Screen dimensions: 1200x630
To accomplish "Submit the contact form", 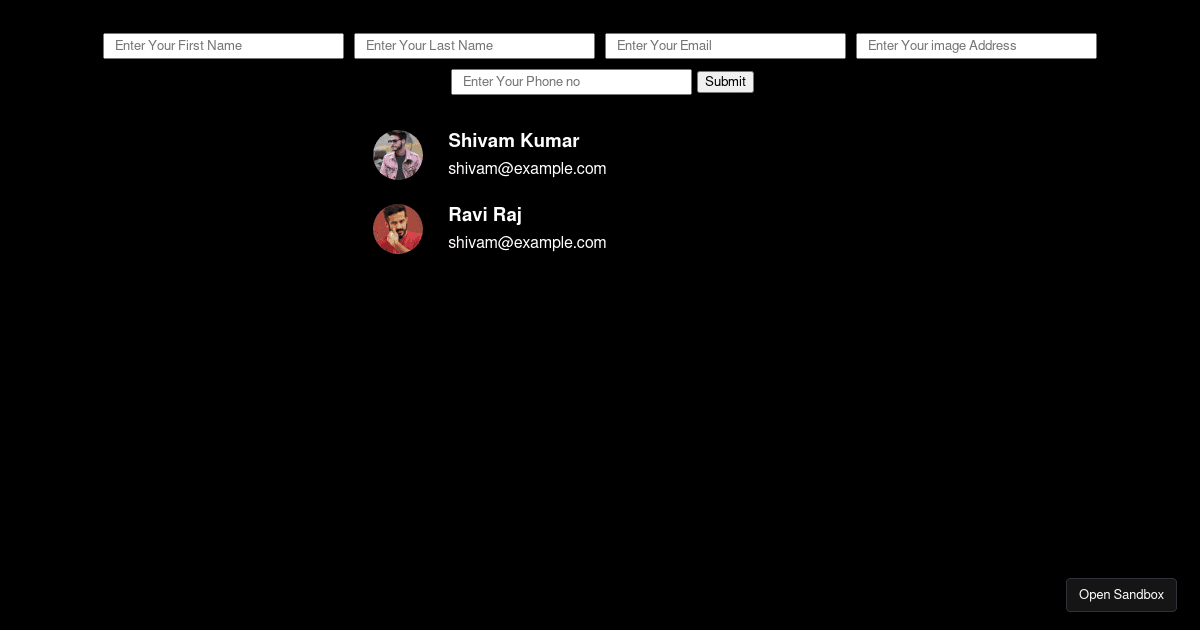I will (x=725, y=82).
